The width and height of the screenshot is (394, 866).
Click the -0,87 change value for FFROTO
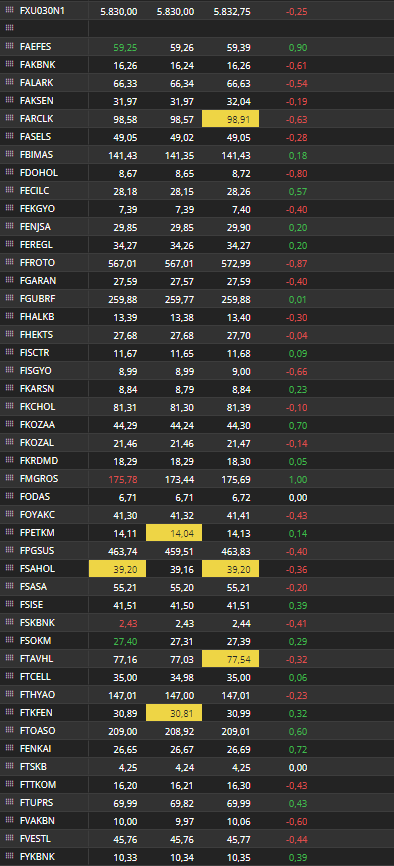297,263
